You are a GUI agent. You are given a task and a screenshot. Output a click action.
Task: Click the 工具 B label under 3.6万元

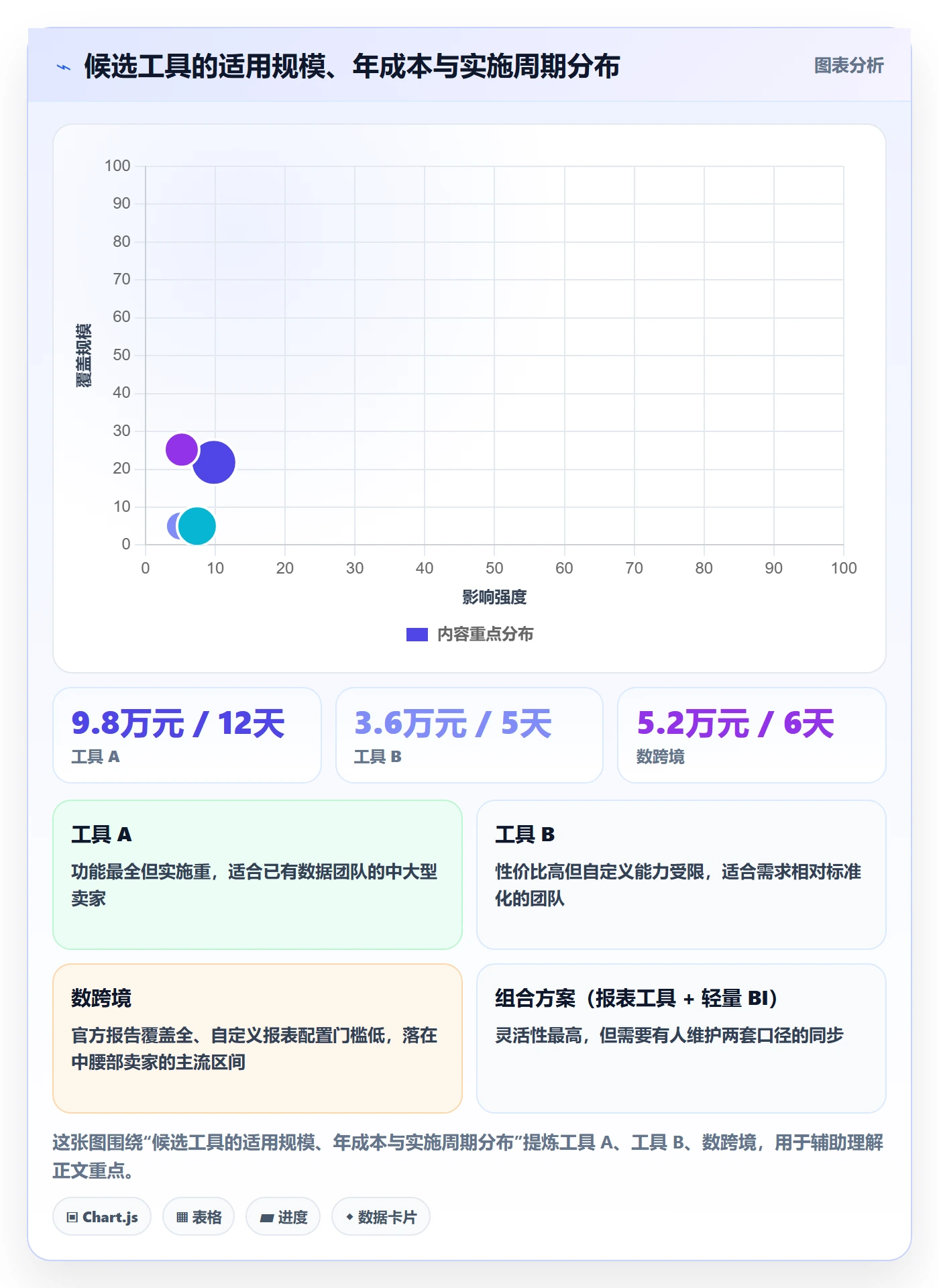click(378, 757)
